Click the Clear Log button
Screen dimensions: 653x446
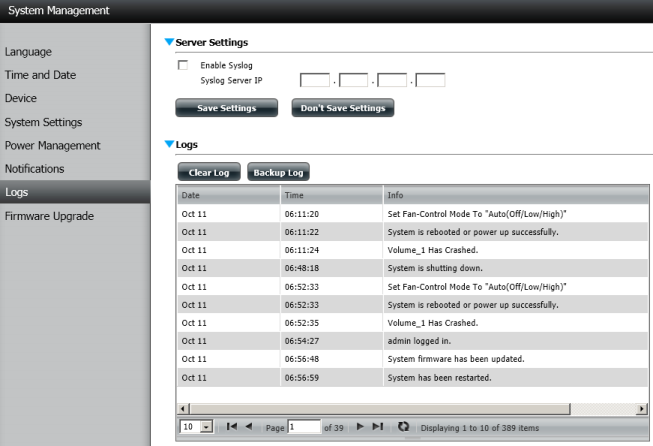[209, 172]
